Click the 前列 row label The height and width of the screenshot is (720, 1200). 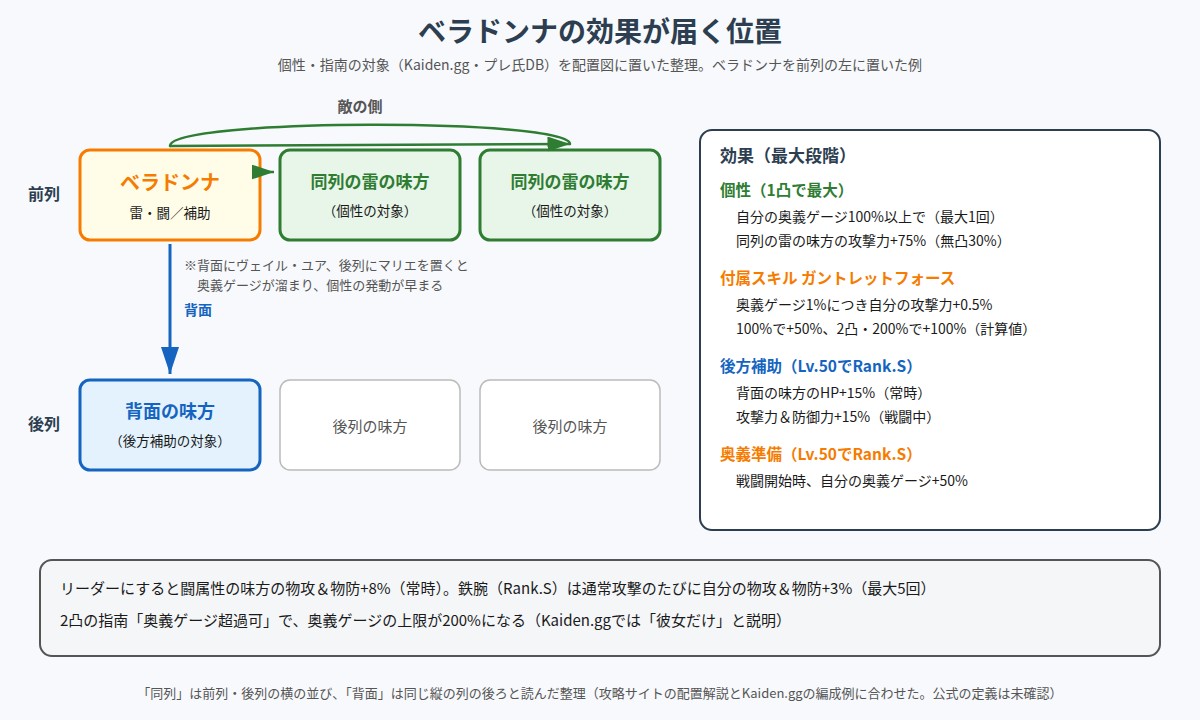(44, 195)
